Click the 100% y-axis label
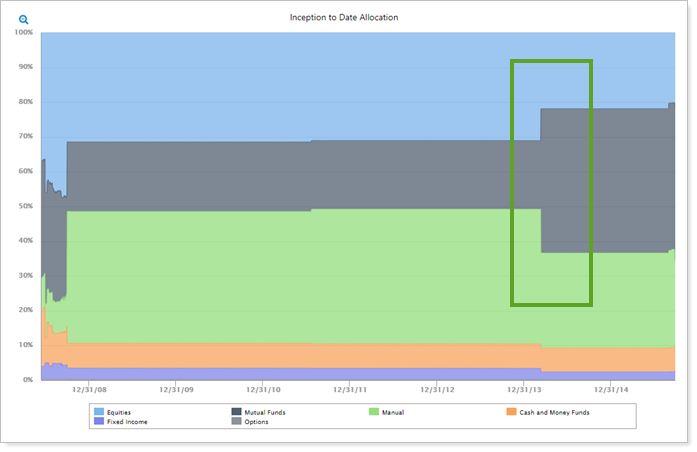Image resolution: width=697 pixels, height=452 pixels. [24, 32]
